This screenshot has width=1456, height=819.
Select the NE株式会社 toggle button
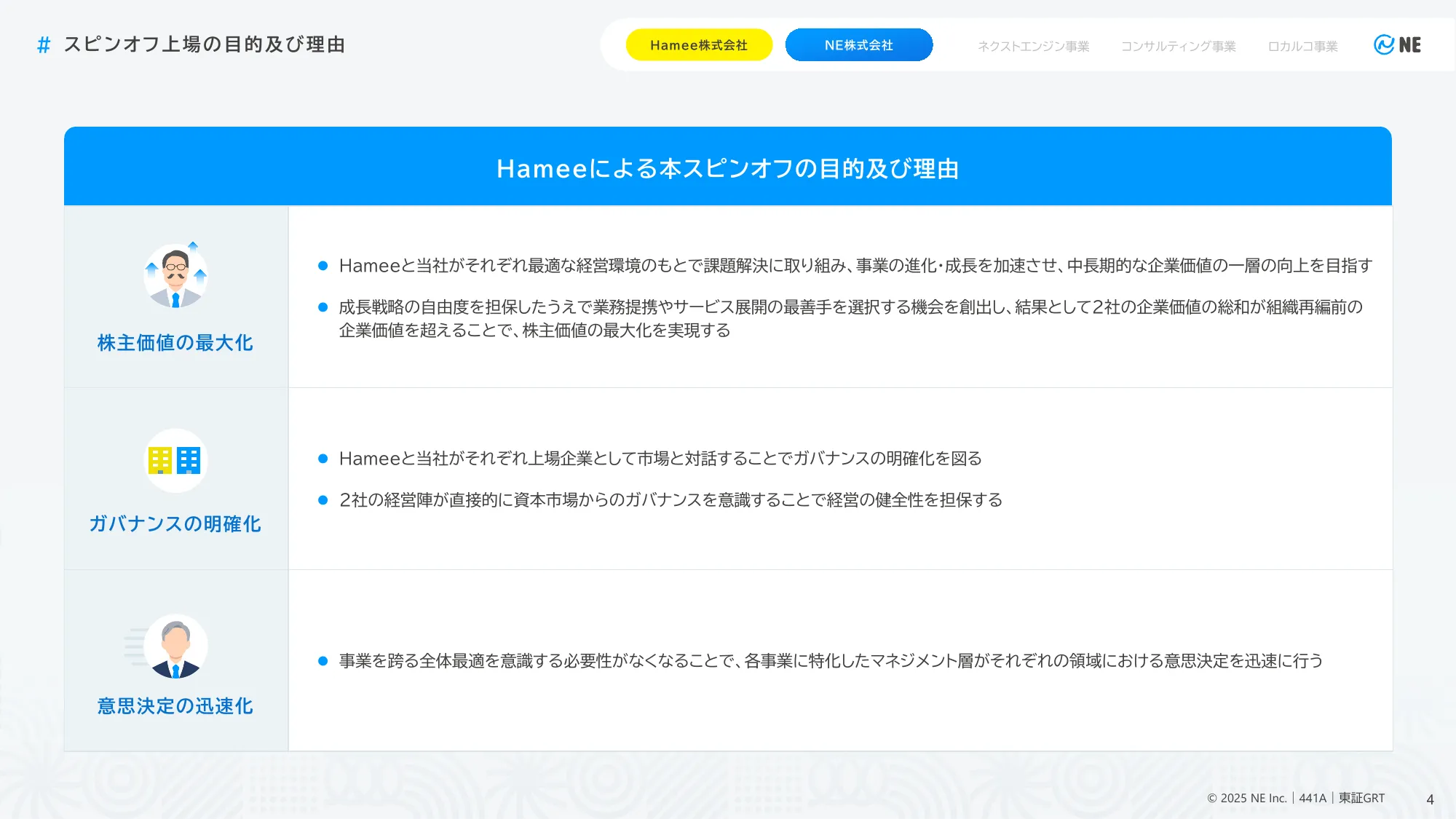(859, 44)
